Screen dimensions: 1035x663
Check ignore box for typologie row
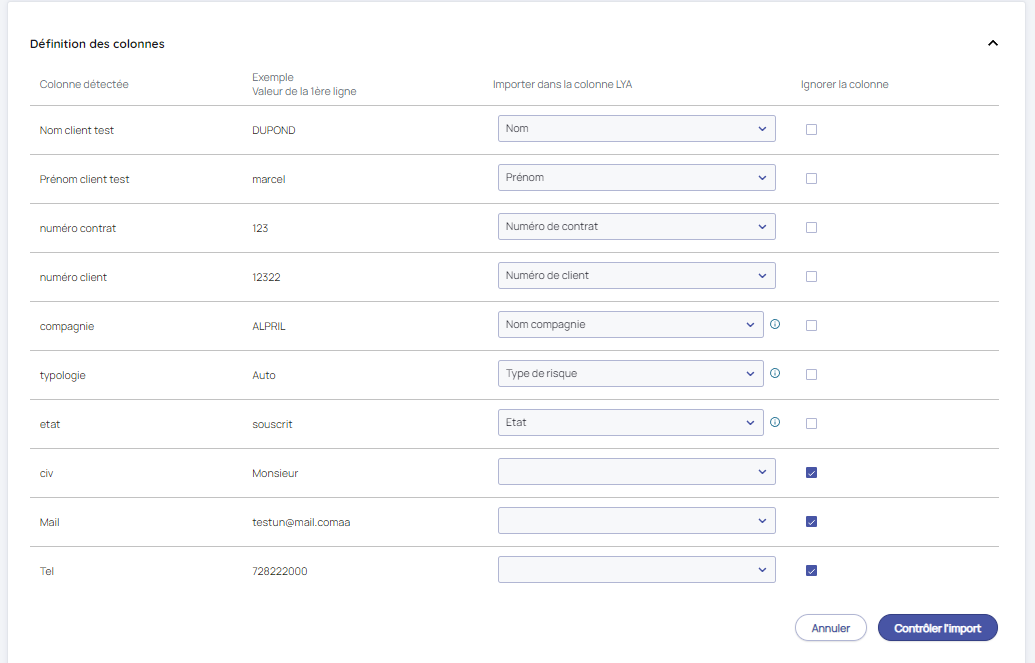[811, 374]
